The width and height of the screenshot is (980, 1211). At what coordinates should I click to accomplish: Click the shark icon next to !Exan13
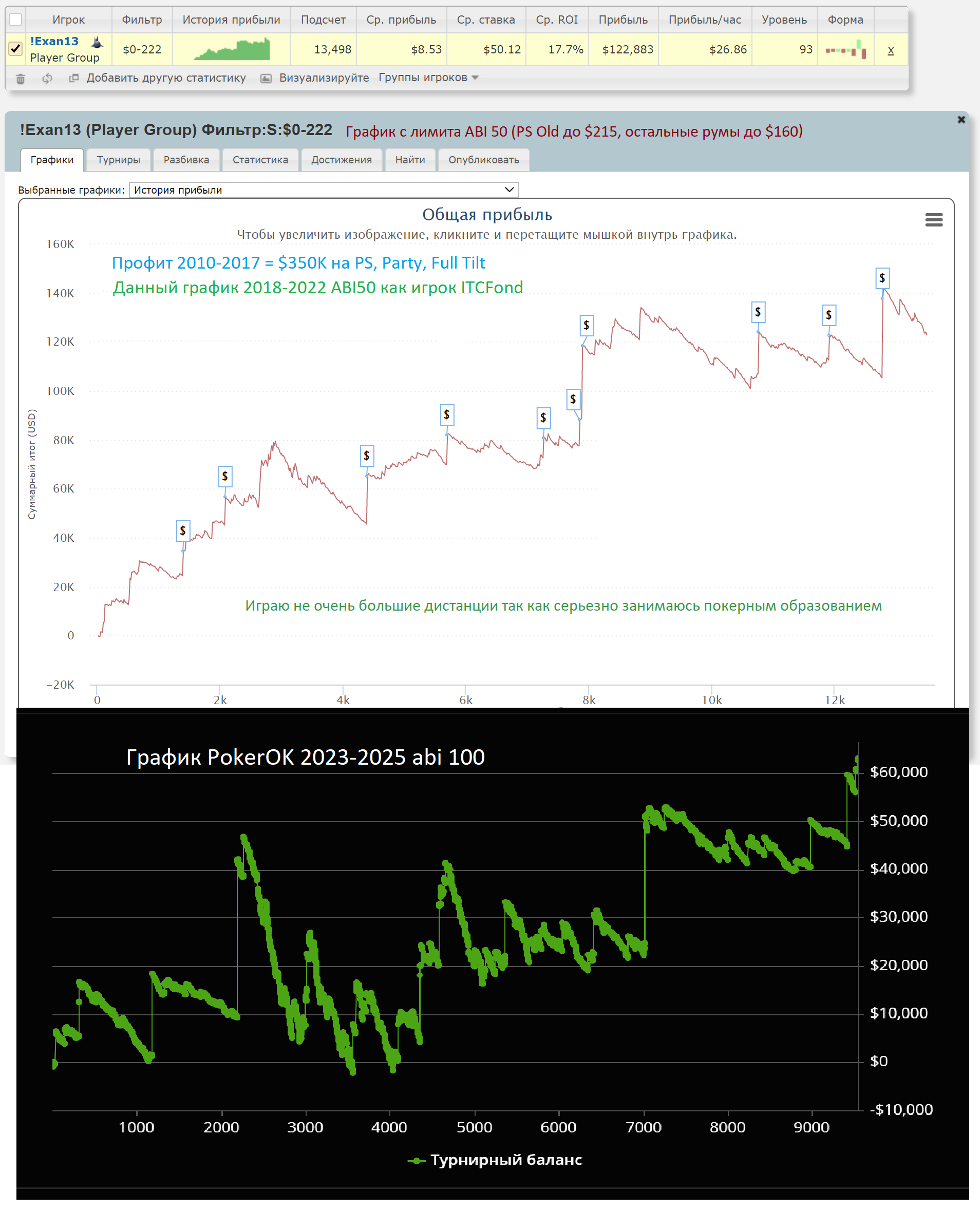[x=97, y=42]
